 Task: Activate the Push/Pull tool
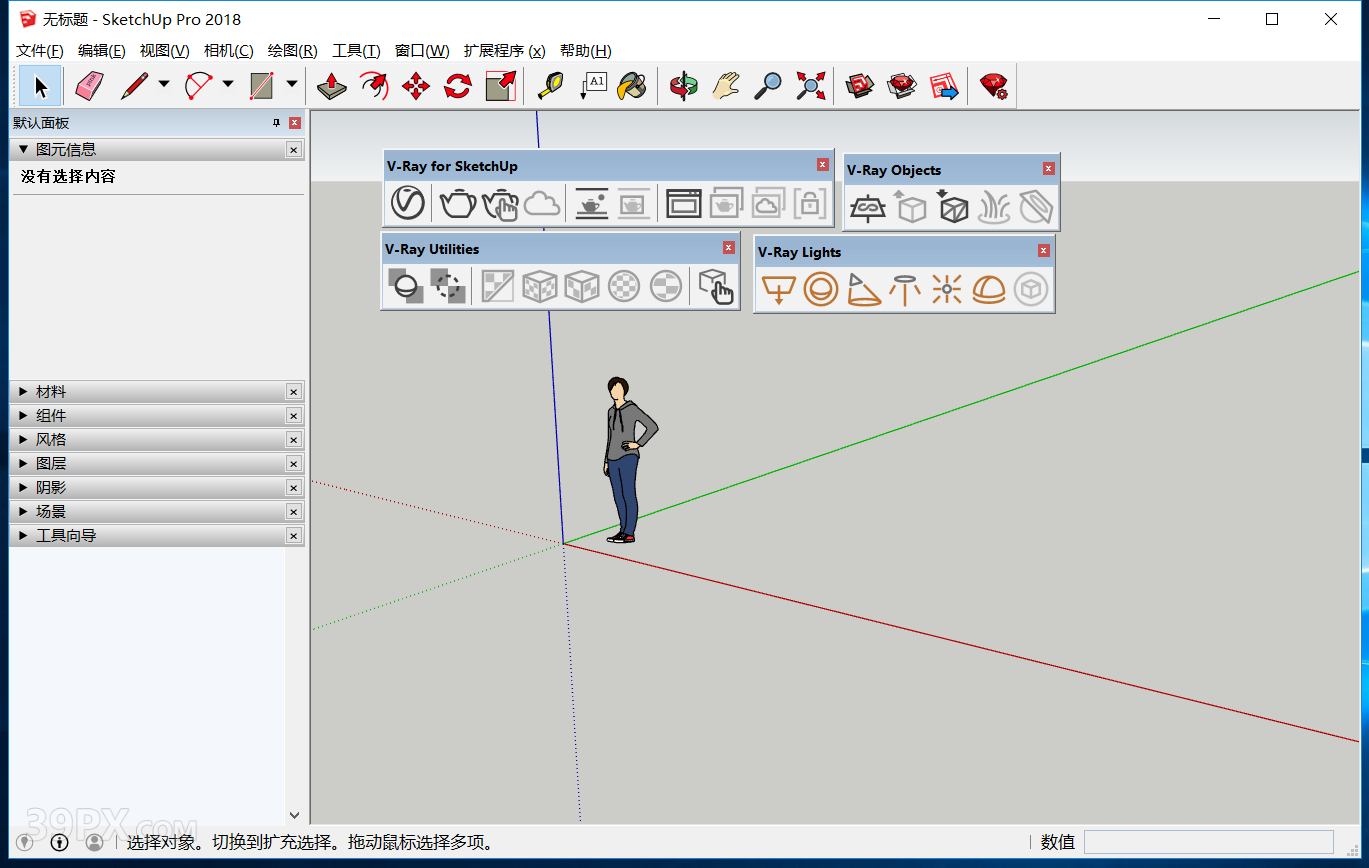tap(332, 86)
